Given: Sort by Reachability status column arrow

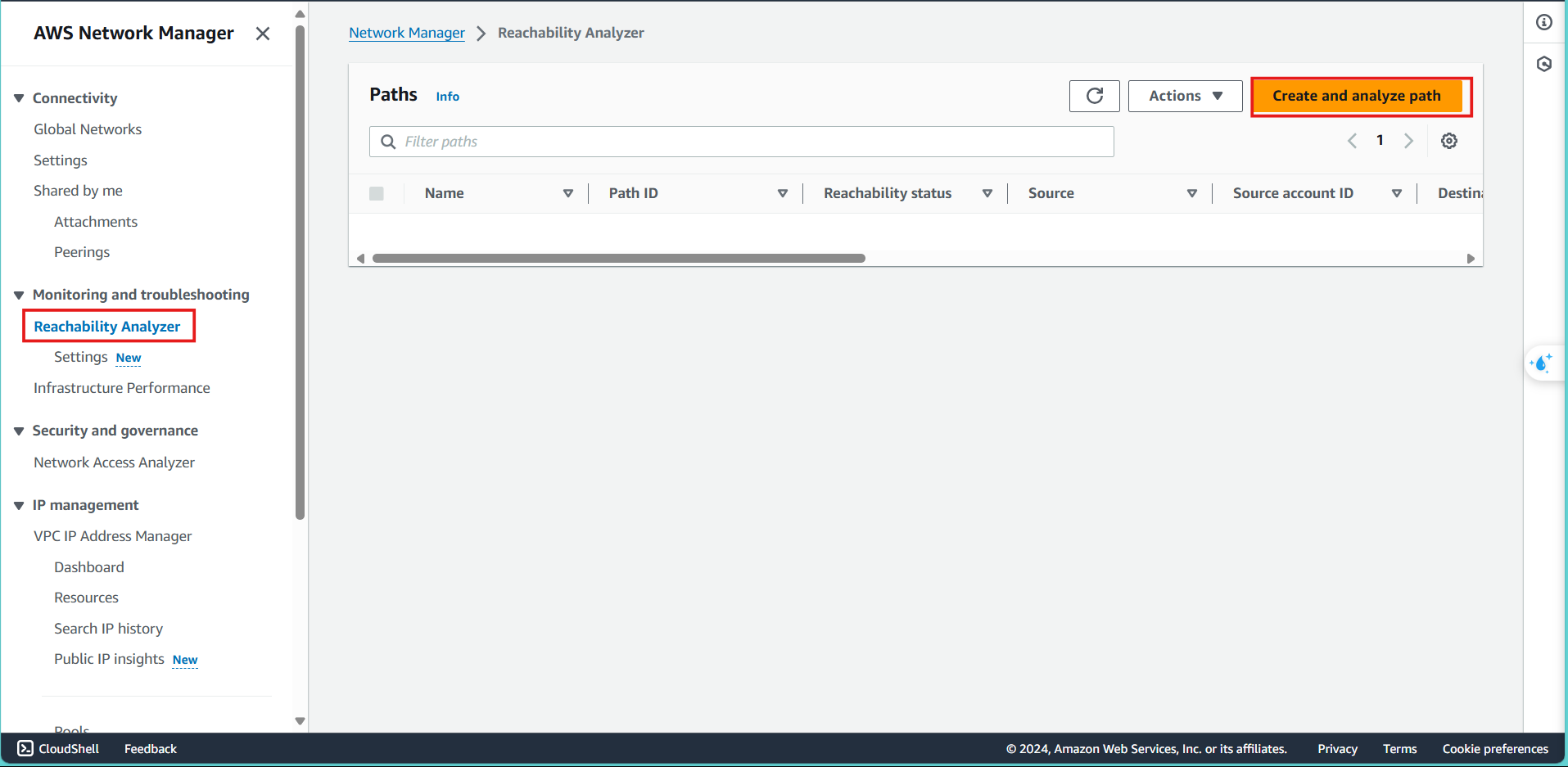Looking at the screenshot, I should pos(987,193).
